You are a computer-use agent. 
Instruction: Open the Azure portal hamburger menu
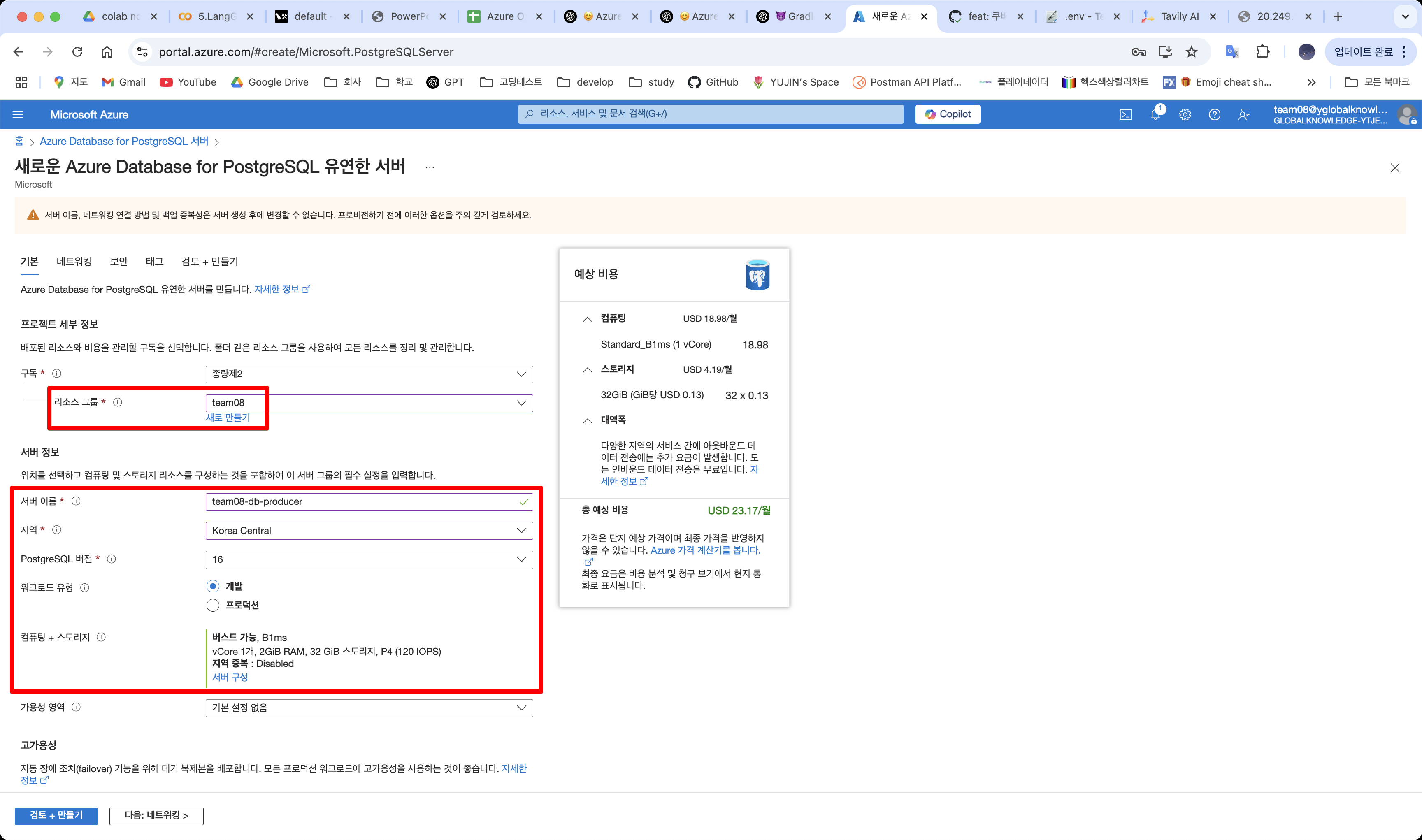18,115
